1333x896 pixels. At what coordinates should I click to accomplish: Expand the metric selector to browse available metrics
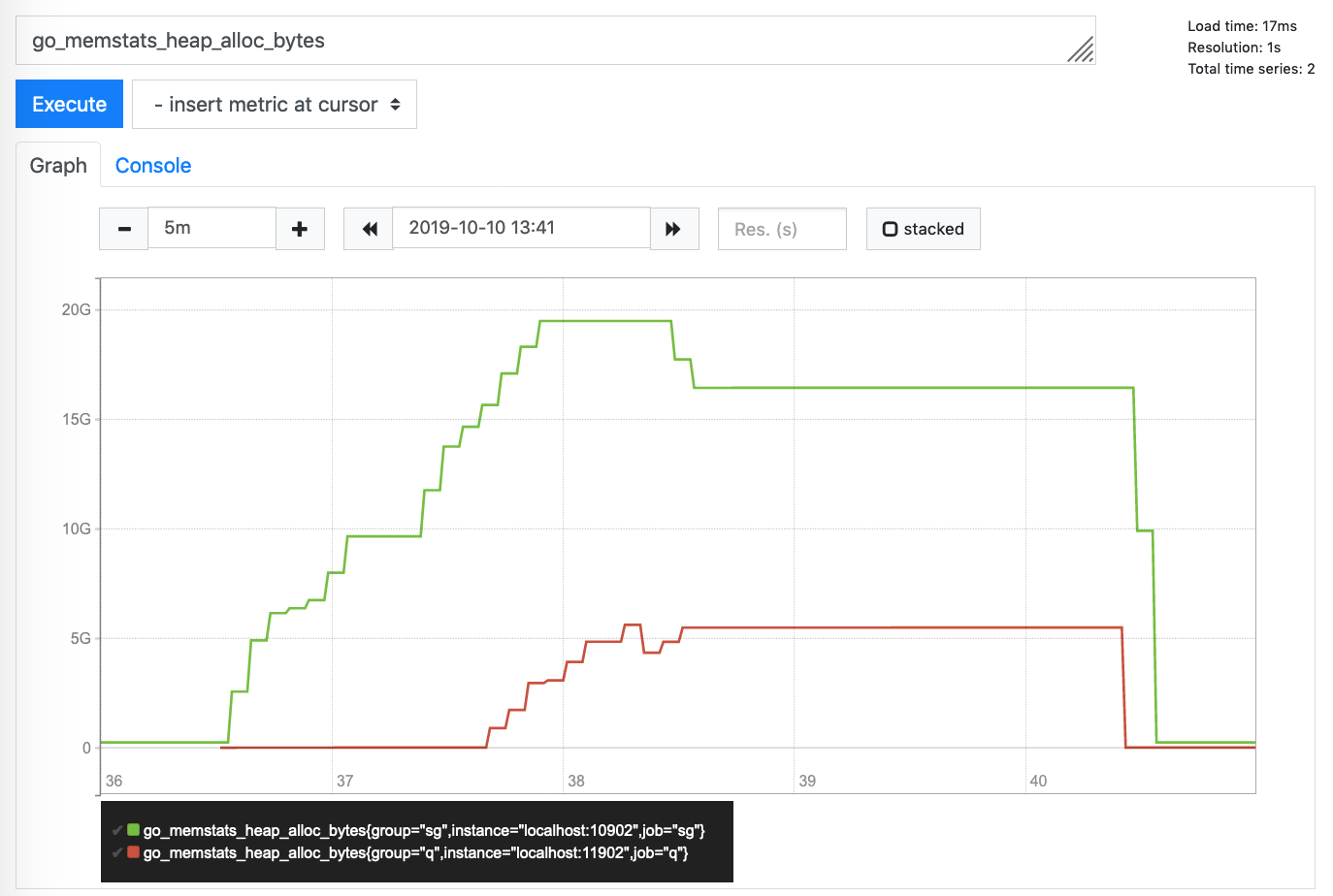pyautogui.click(x=274, y=104)
